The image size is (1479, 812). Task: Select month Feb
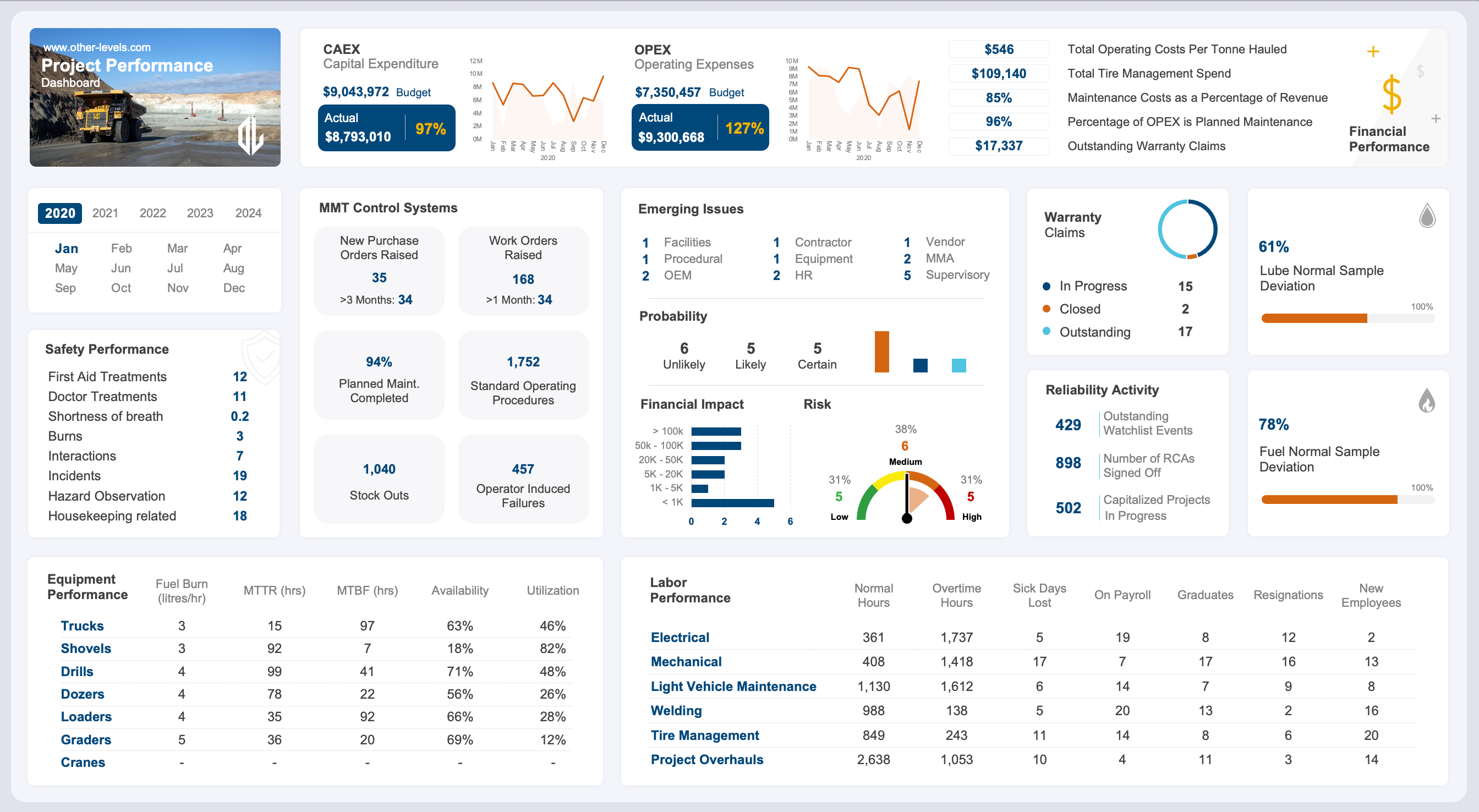click(121, 249)
